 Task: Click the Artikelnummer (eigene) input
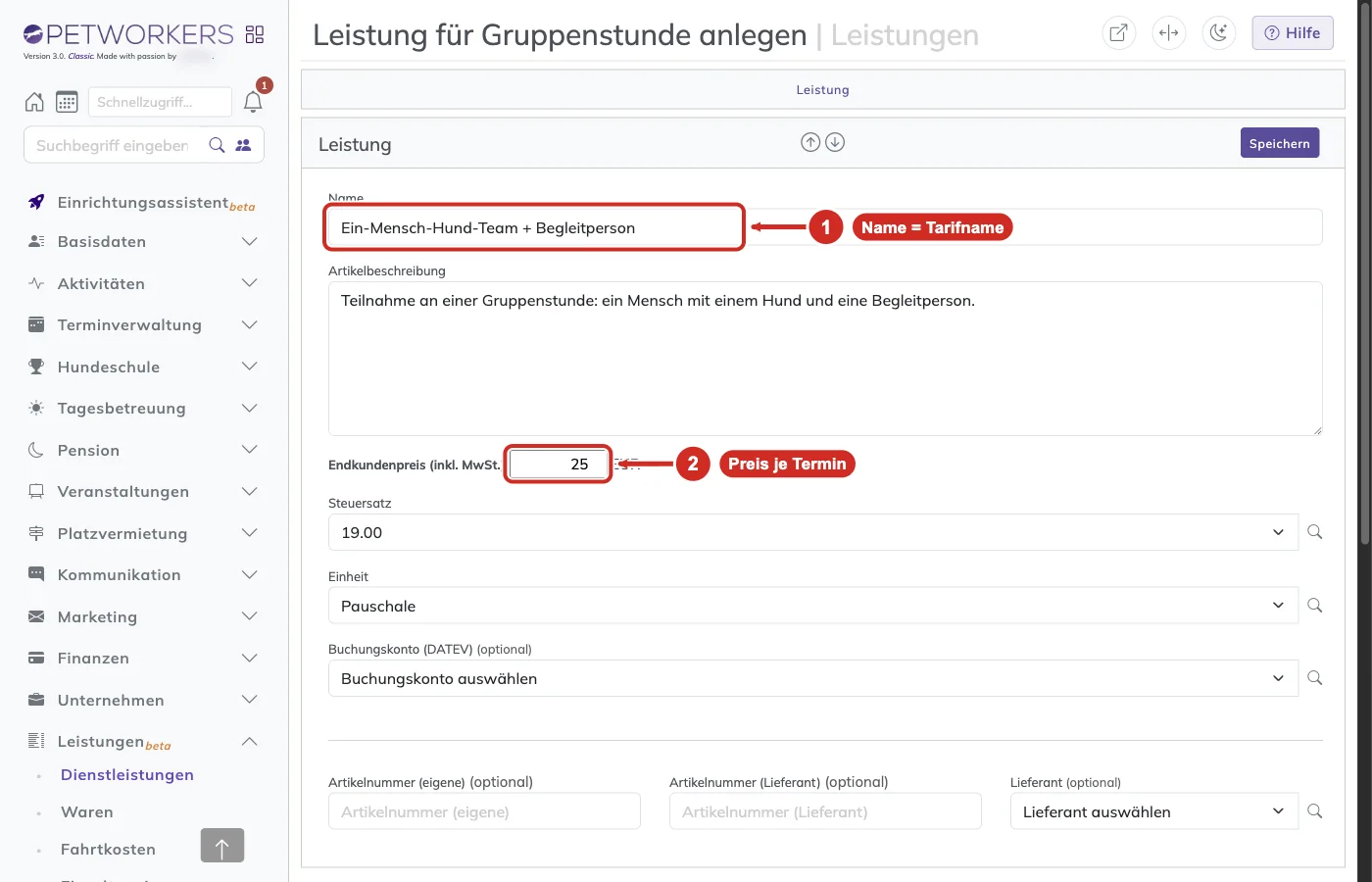pyautogui.click(x=484, y=811)
